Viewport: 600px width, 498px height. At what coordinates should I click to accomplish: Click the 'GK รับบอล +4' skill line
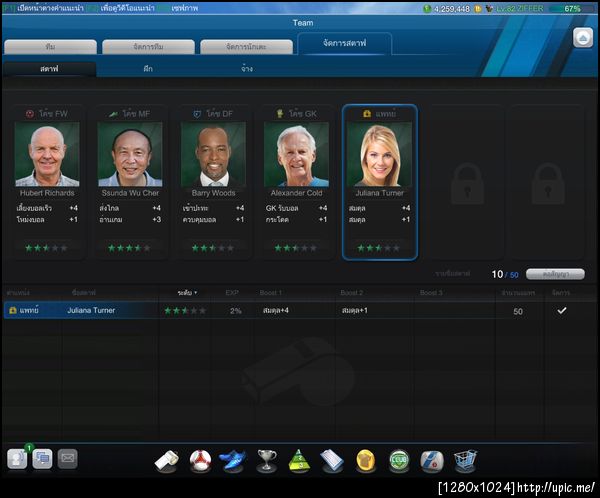pos(296,208)
